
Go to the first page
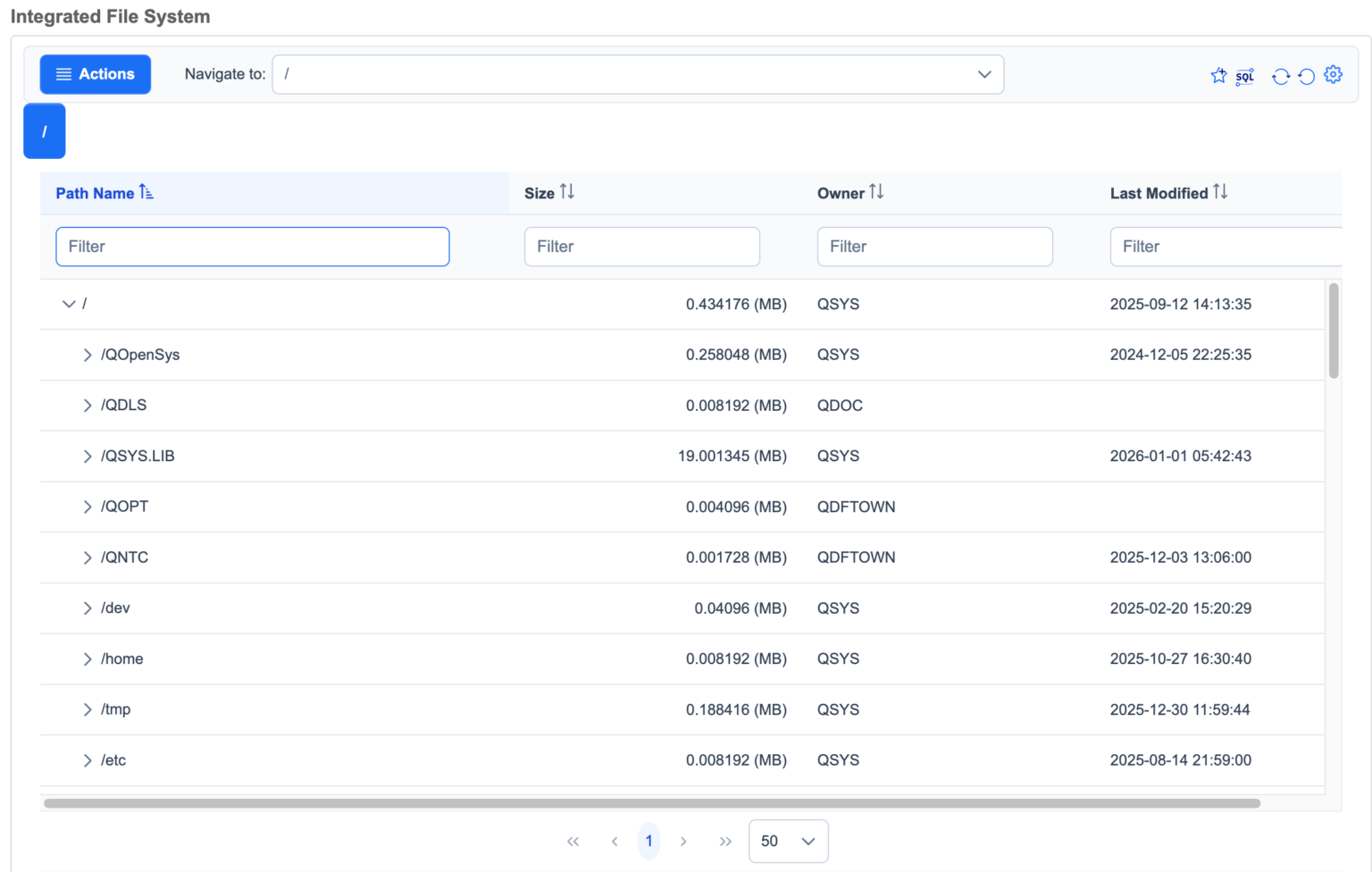coord(573,842)
